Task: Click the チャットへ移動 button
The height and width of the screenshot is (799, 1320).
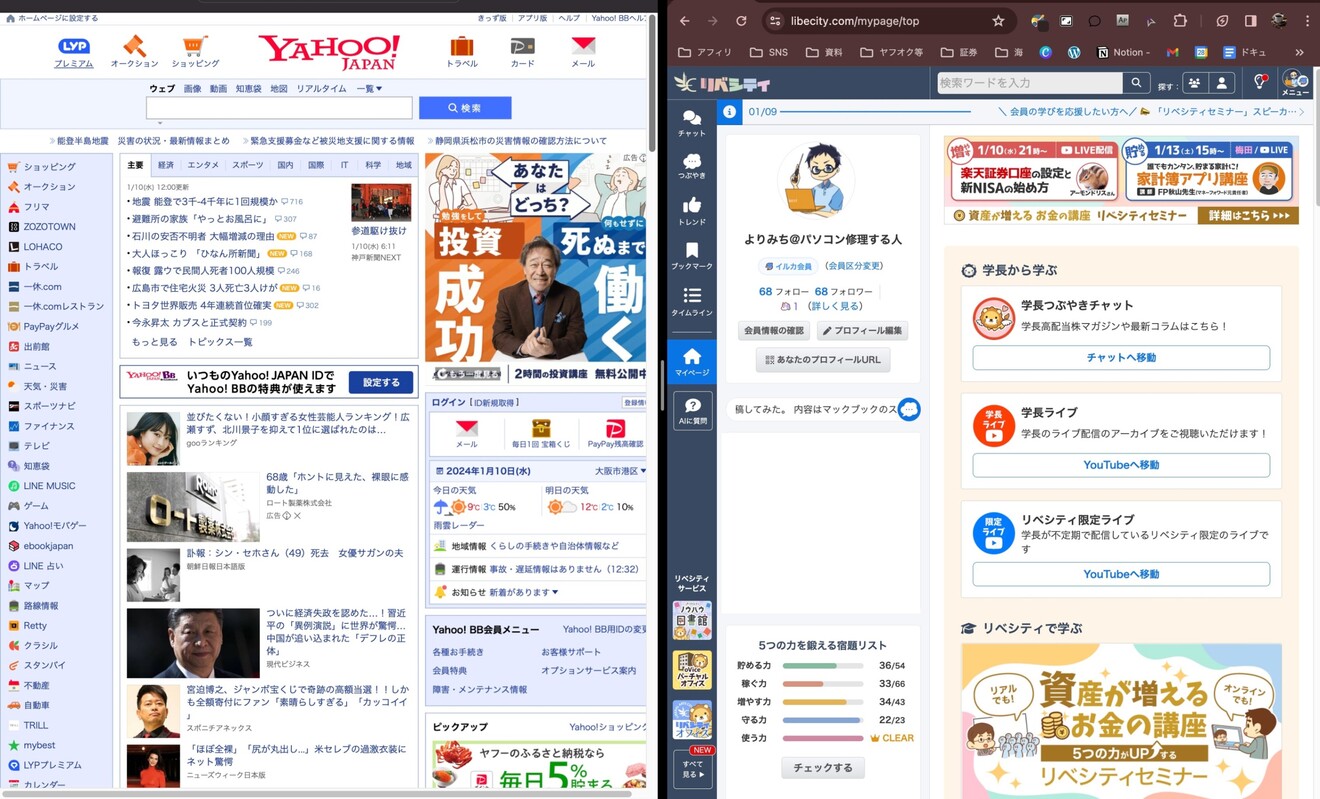Action: [1121, 358]
